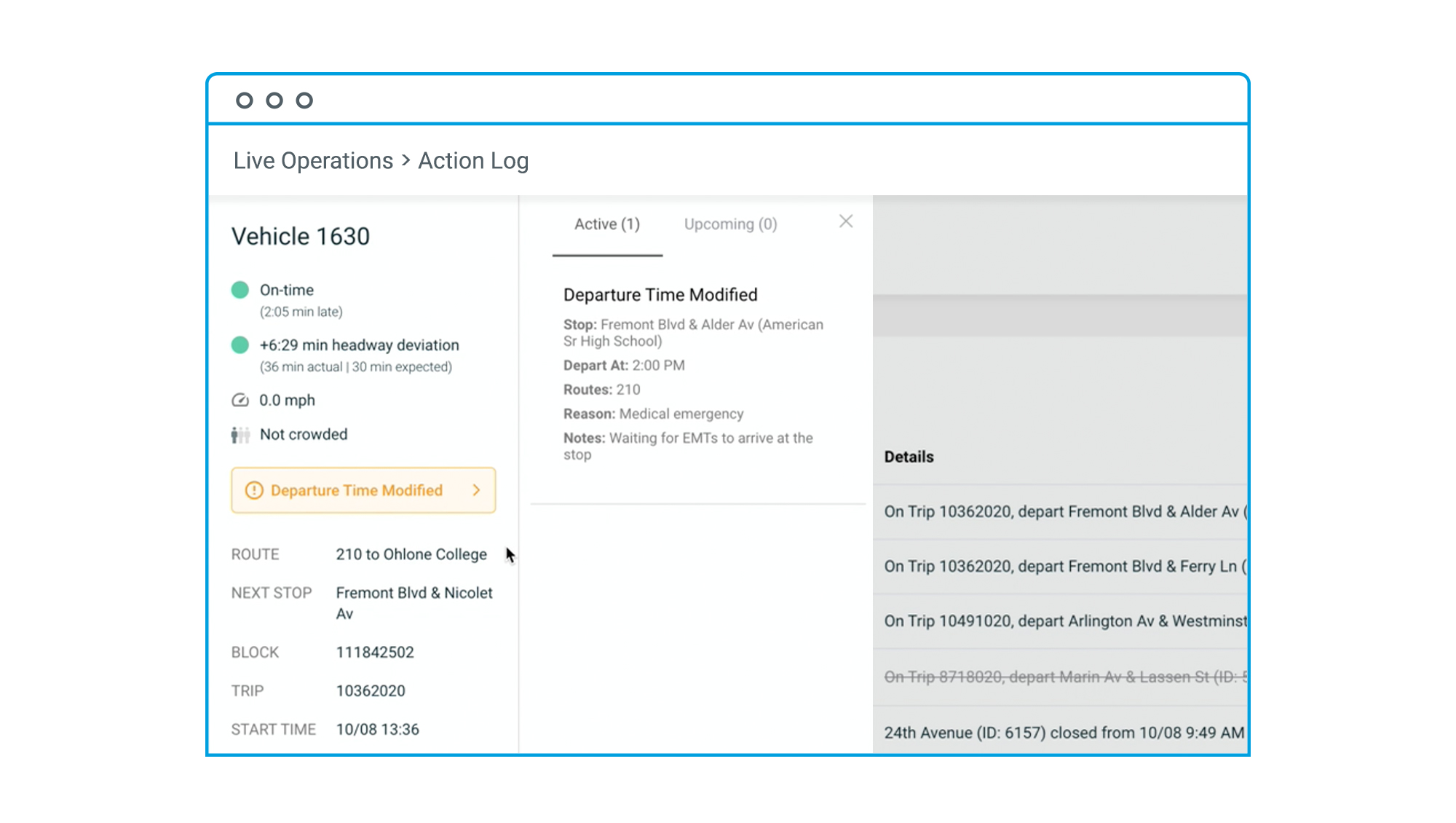Click the third circle in the window title bar

304,101
